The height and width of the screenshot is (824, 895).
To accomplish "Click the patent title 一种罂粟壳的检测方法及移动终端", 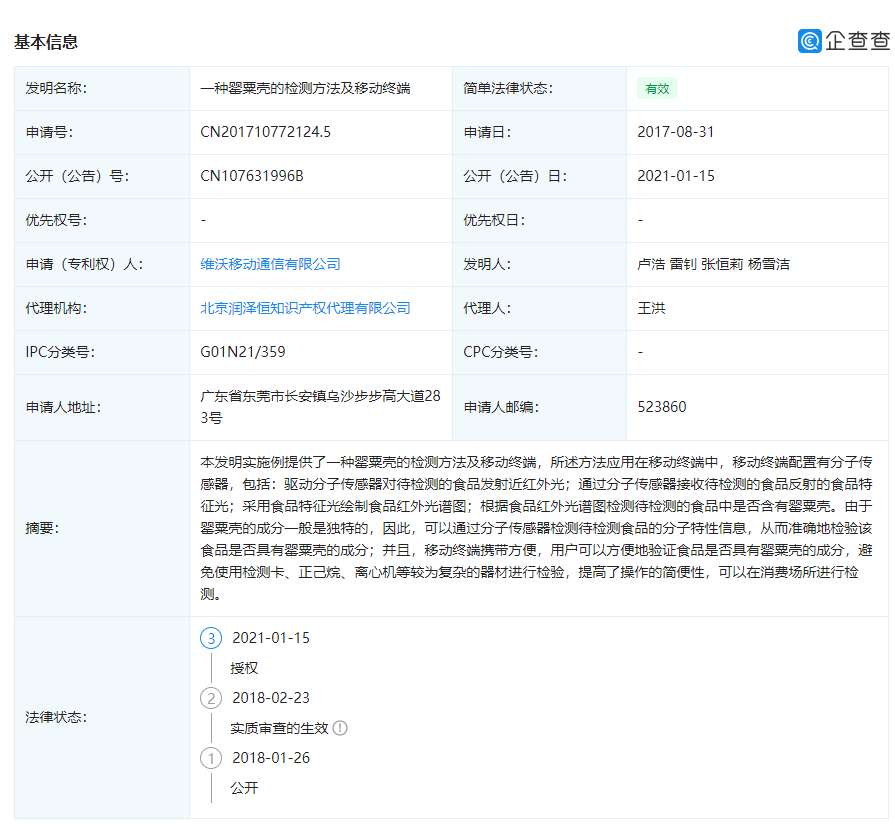I will pos(305,88).
